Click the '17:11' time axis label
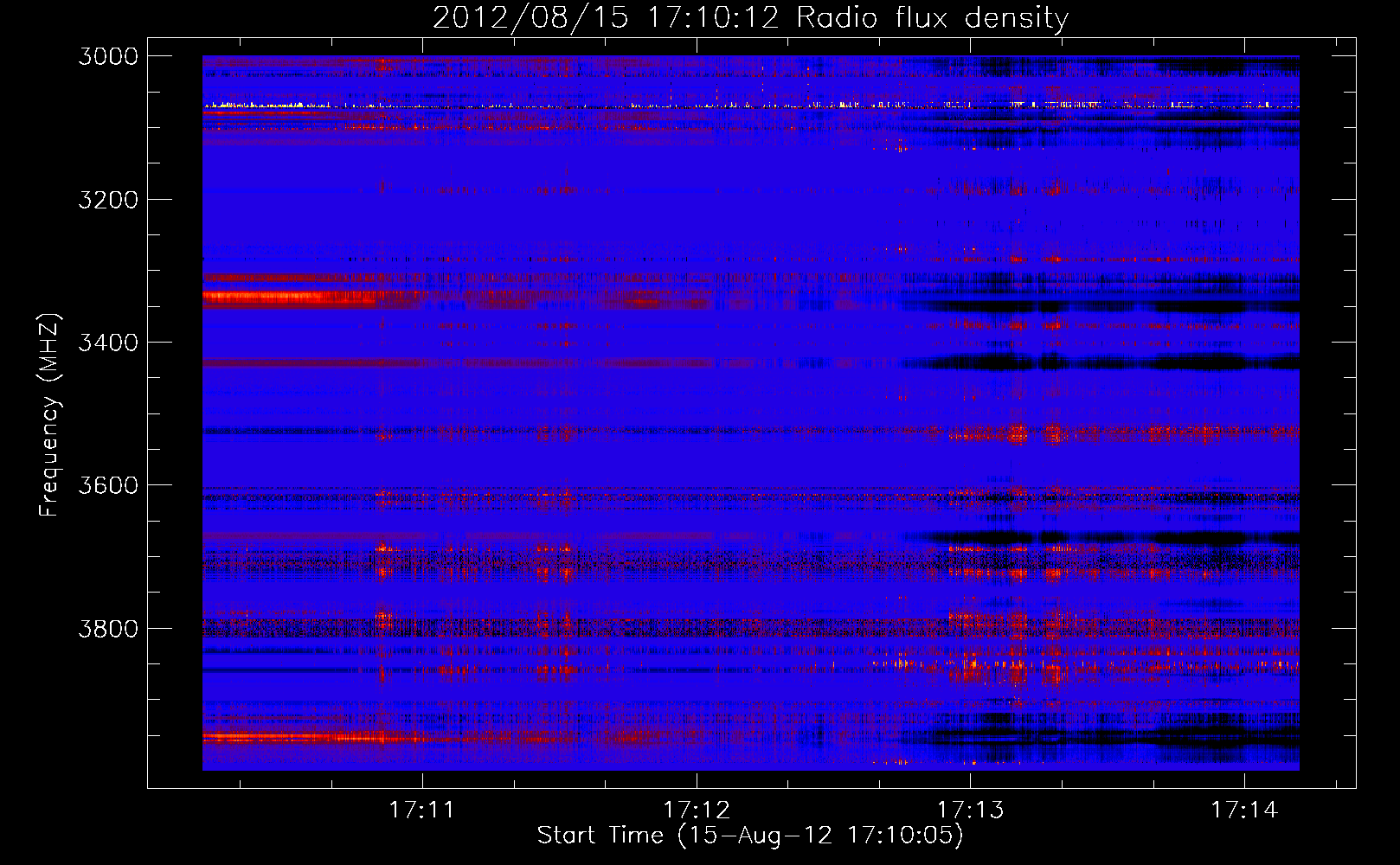Image resolution: width=1400 pixels, height=865 pixels. pos(421,811)
